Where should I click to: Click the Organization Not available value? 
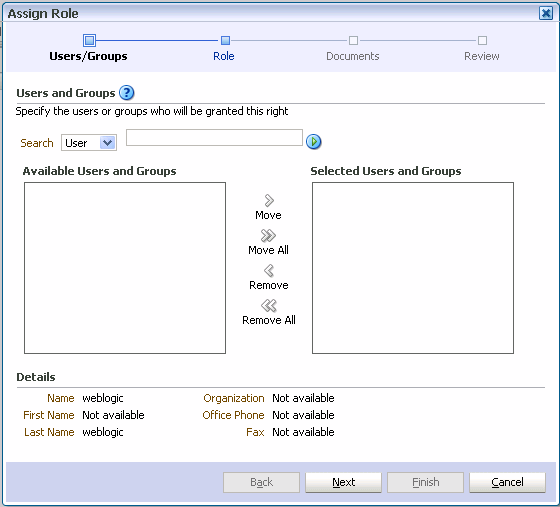(x=303, y=398)
